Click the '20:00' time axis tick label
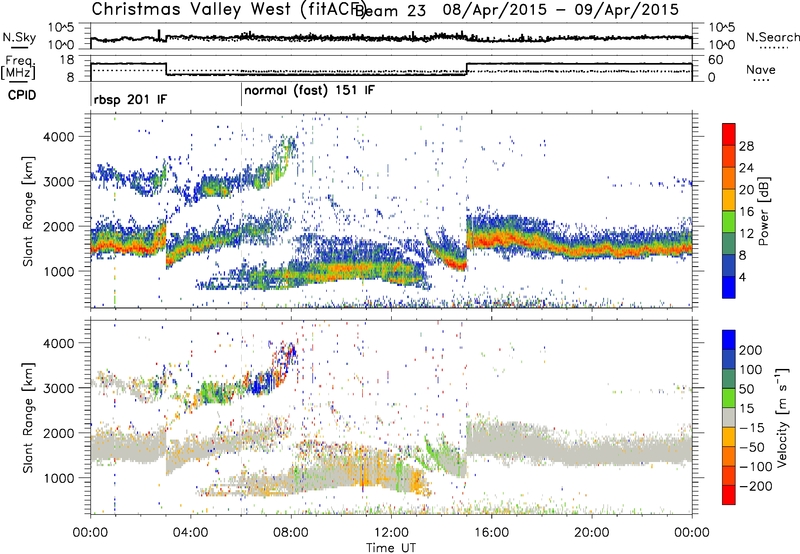This screenshot has width=800, height=554. 591,532
